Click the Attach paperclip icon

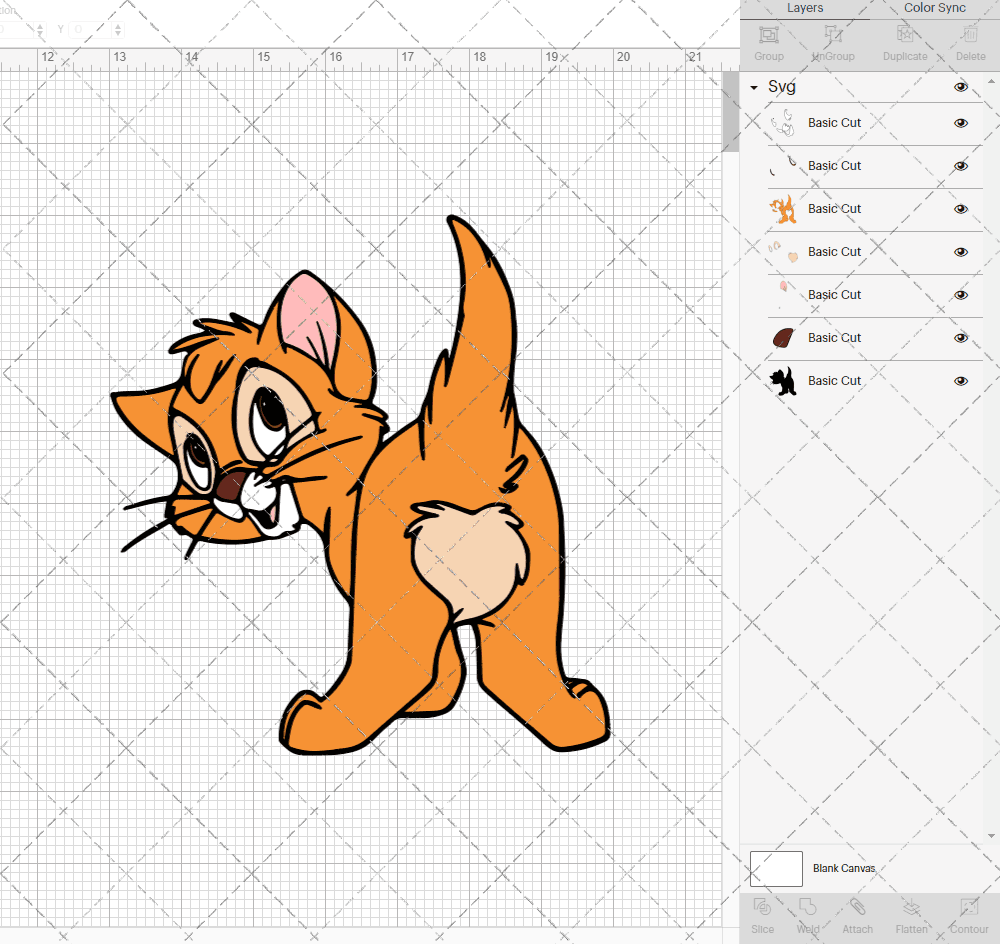857,907
